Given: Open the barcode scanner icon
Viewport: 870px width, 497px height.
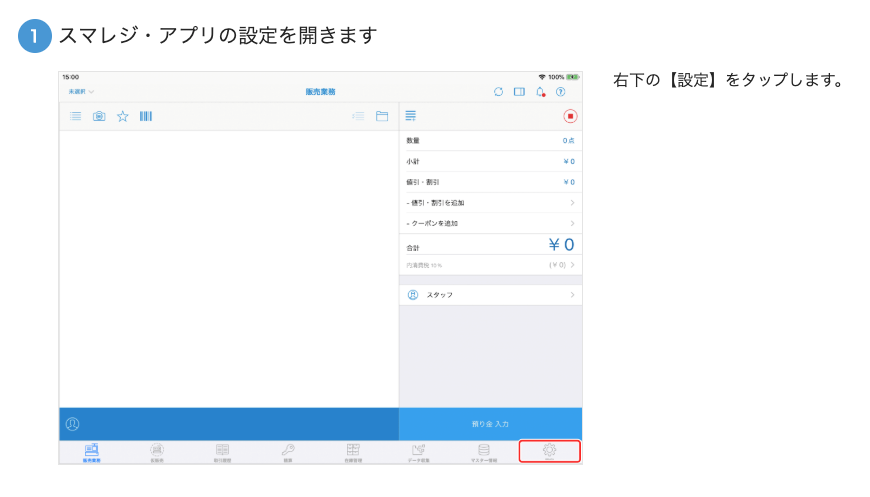Looking at the screenshot, I should (x=146, y=116).
